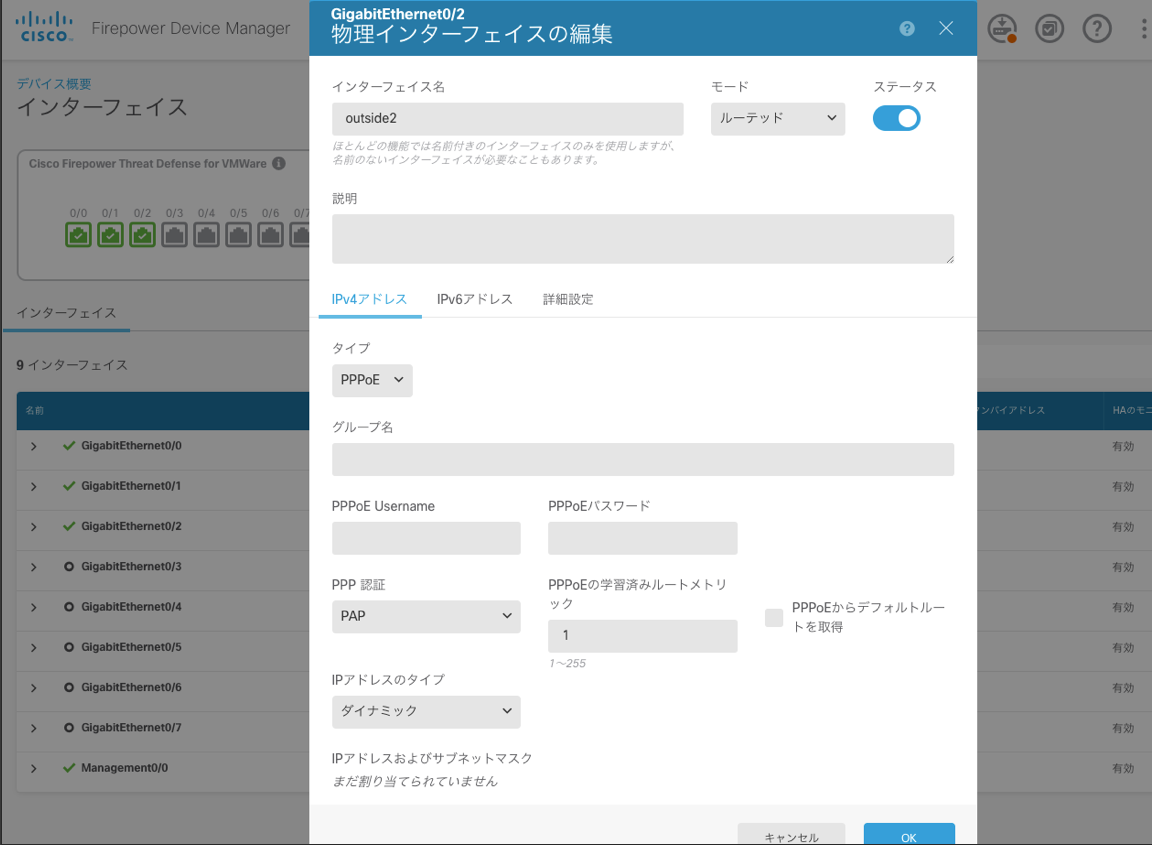
Task: Open the モード dropdown showing ルーテッド
Action: [x=778, y=118]
